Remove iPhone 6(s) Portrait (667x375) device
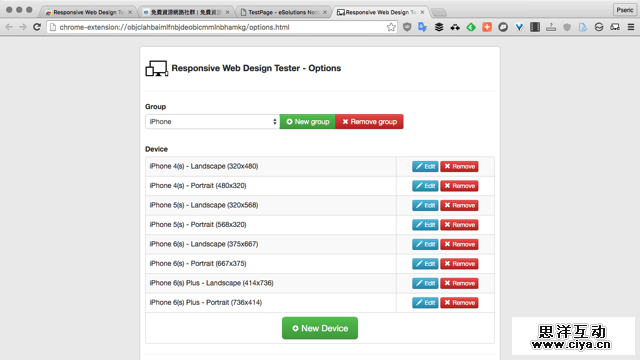Screen dimensions: 640x360 [459, 264]
